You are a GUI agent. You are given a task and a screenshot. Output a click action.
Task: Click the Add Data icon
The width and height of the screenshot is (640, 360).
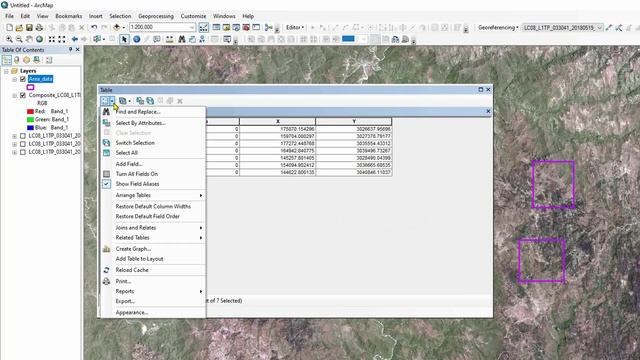117,27
